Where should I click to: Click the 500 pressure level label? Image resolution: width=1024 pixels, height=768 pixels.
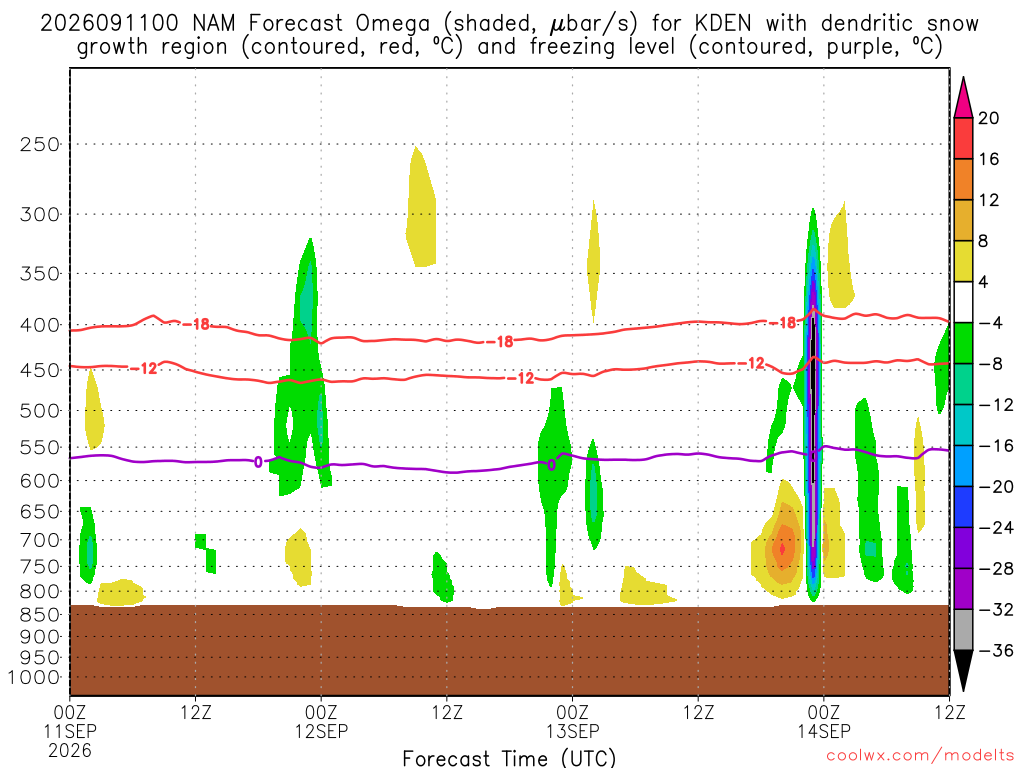[x=40, y=411]
